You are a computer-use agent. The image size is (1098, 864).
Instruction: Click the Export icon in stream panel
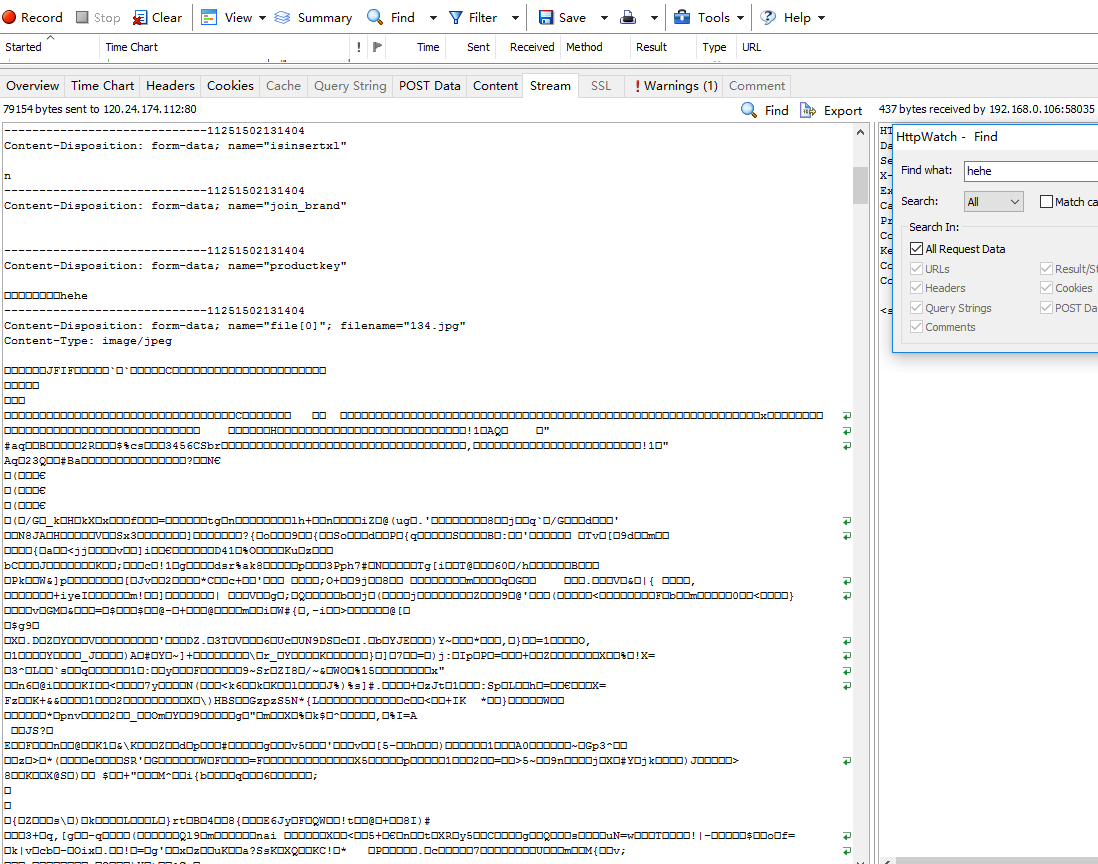[x=808, y=110]
